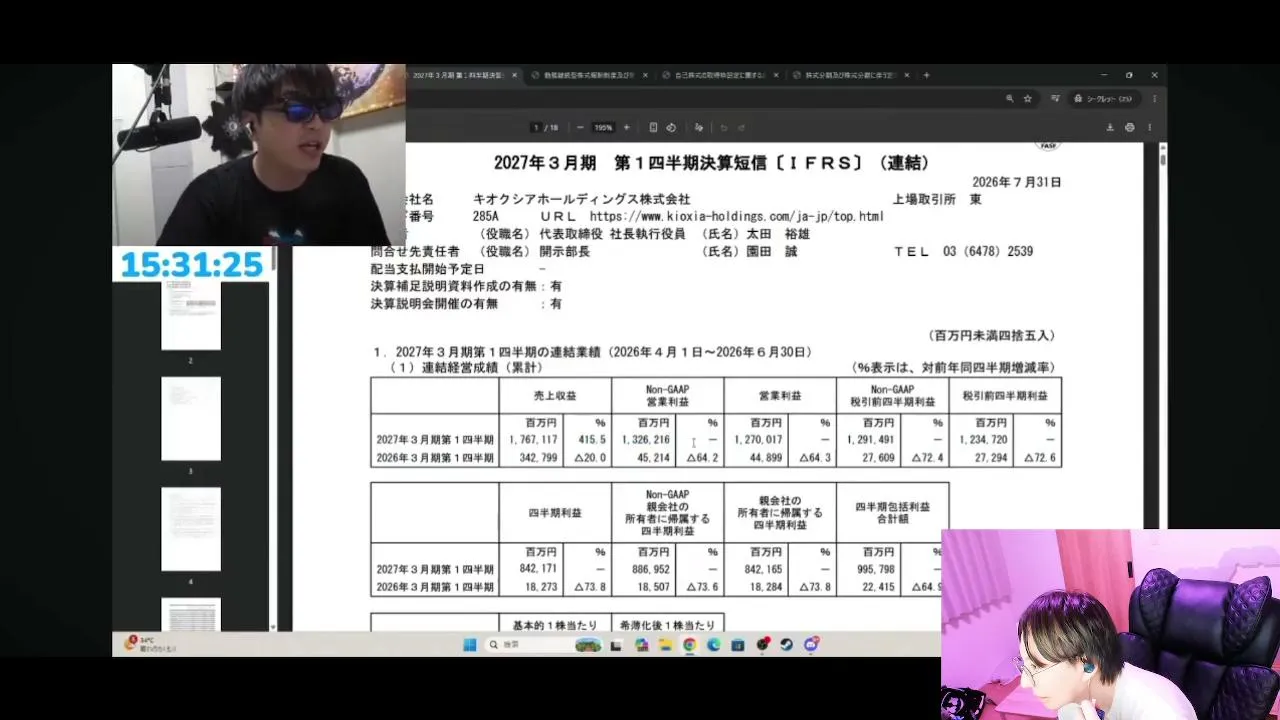This screenshot has width=1280, height=720.
Task: Click the prior-year revenue value 342,799
Action: coord(536,458)
